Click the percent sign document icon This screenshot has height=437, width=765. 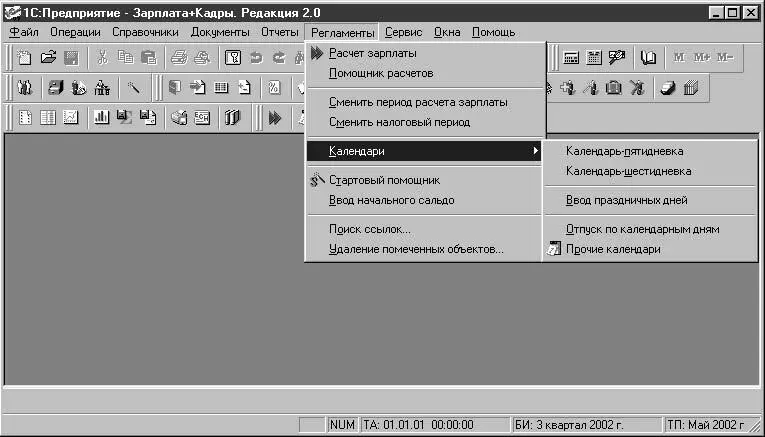[275, 88]
